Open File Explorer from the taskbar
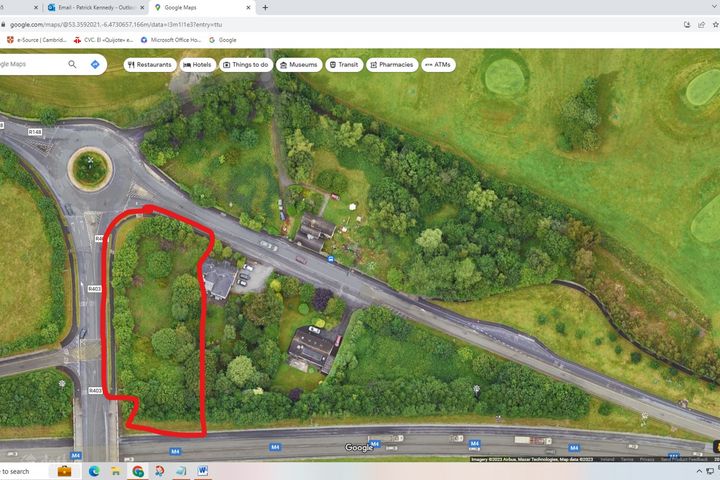 pyautogui.click(x=116, y=471)
